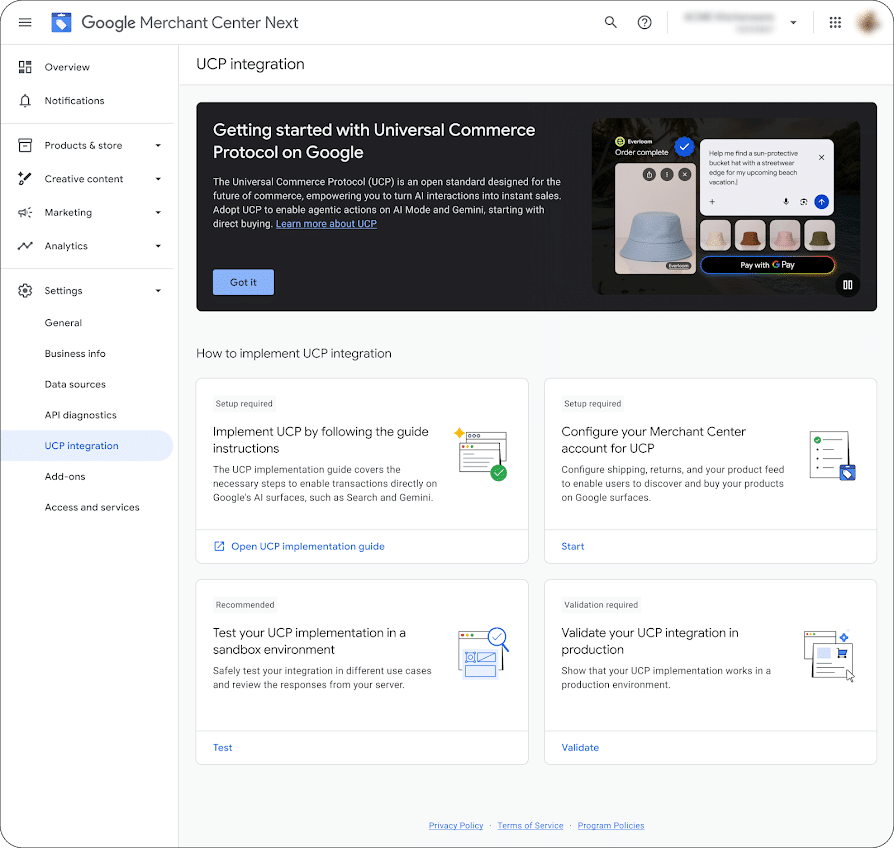Image resolution: width=894 pixels, height=848 pixels.
Task: Dismiss the banner with the Got it button
Action: (243, 282)
